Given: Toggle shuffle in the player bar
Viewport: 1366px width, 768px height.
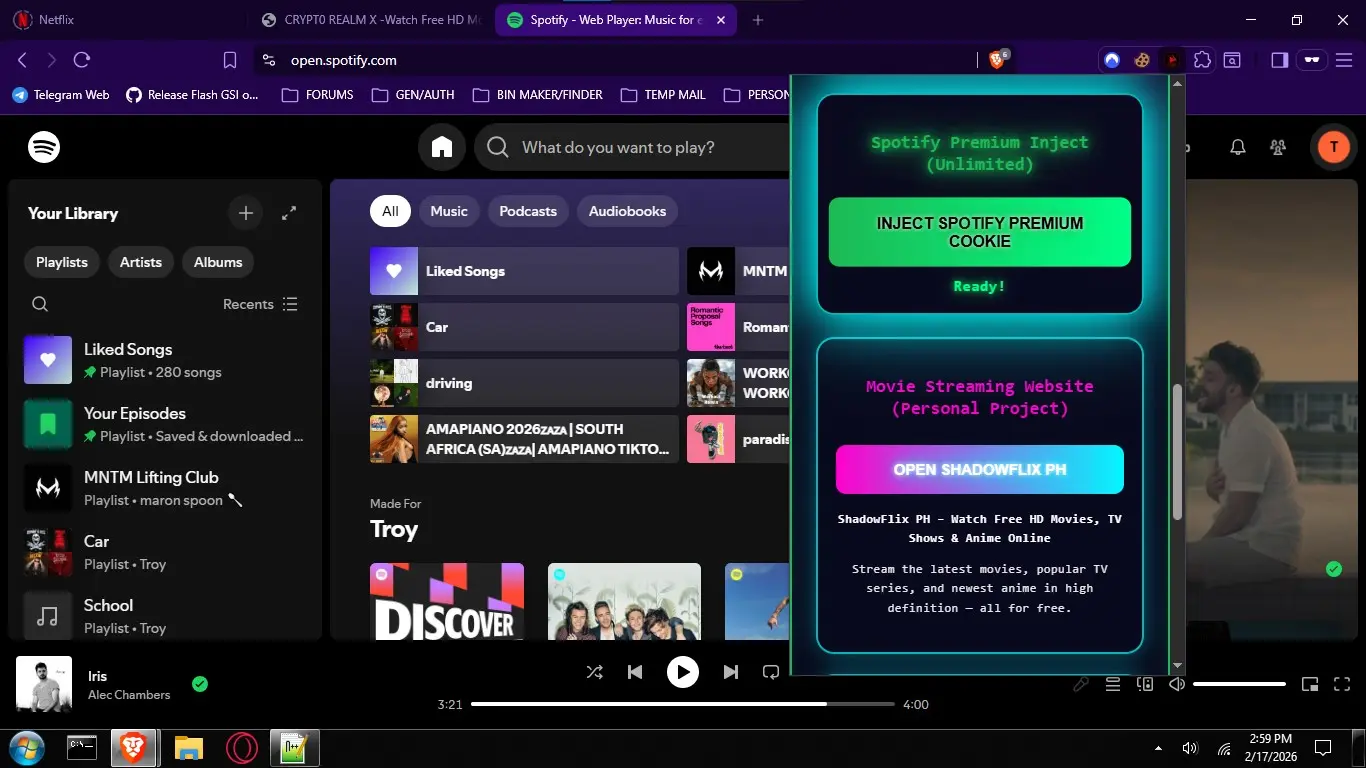Looking at the screenshot, I should (595, 672).
